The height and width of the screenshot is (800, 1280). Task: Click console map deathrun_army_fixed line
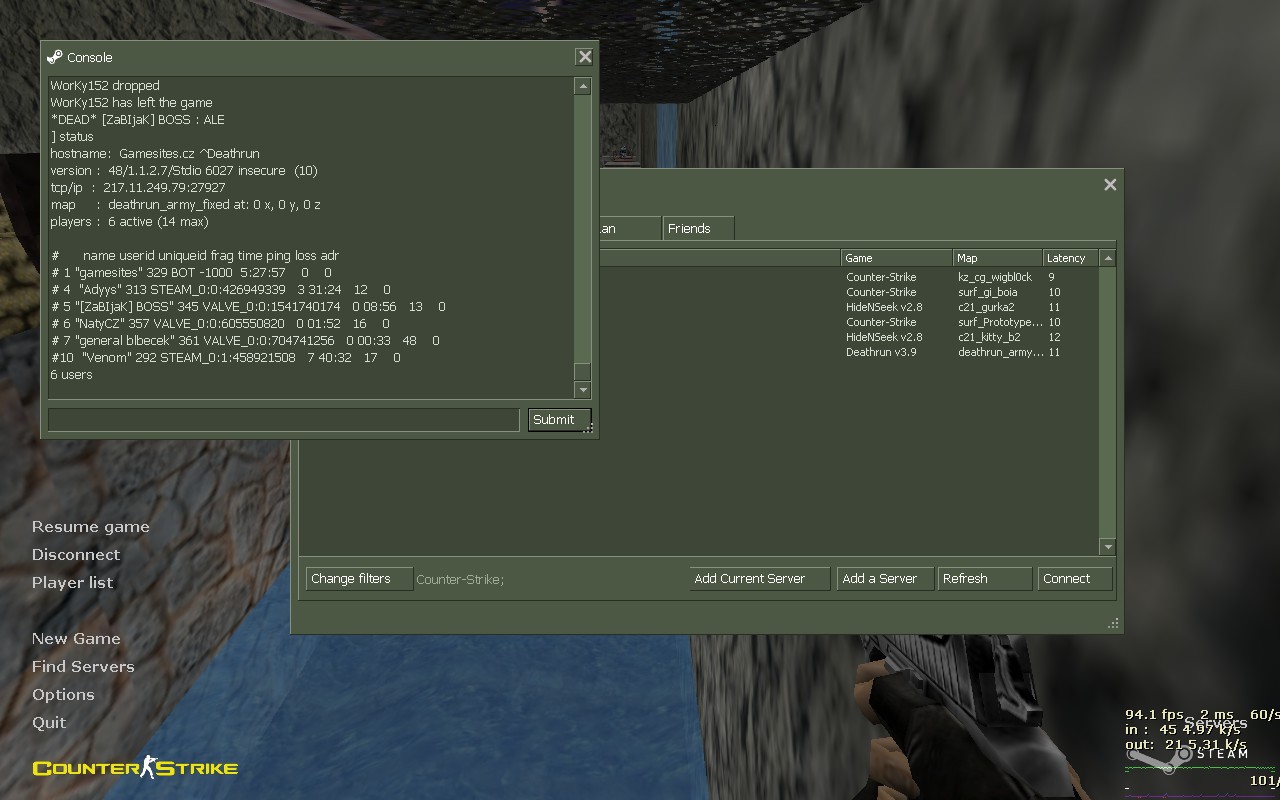point(185,205)
